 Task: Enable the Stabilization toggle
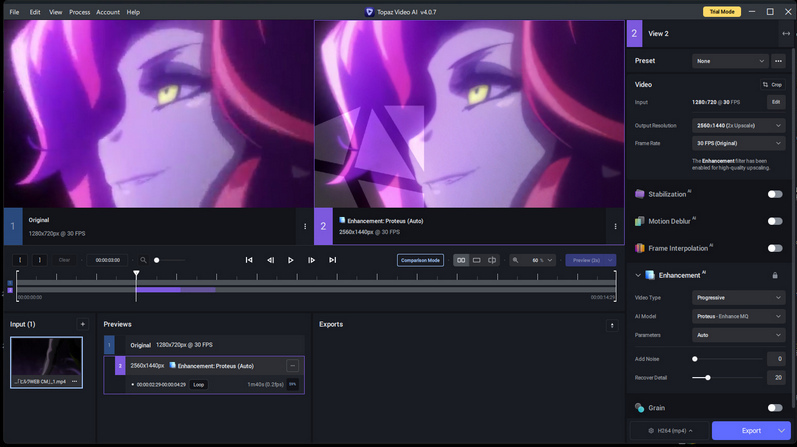coord(775,194)
